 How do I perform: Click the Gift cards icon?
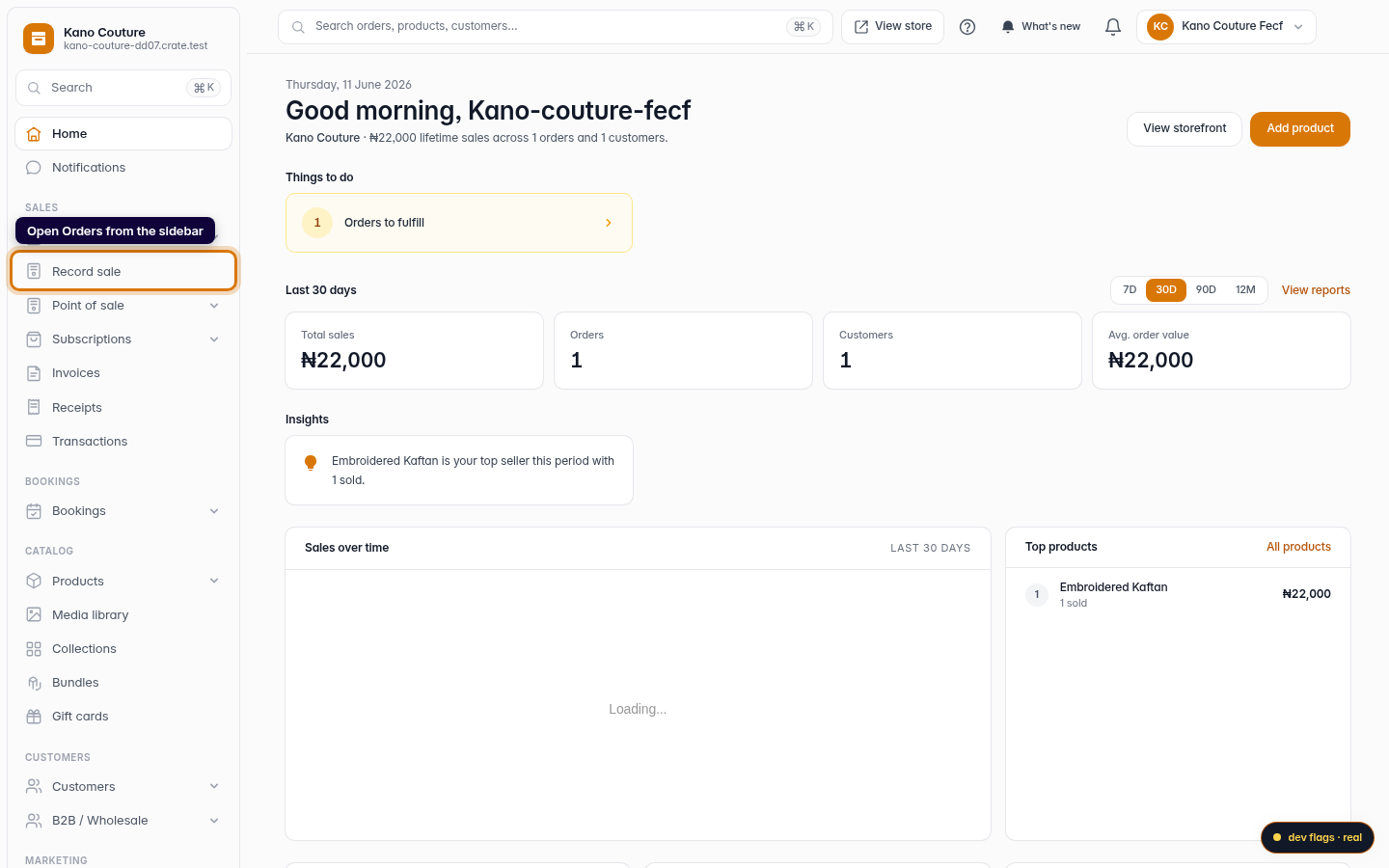[34, 717]
